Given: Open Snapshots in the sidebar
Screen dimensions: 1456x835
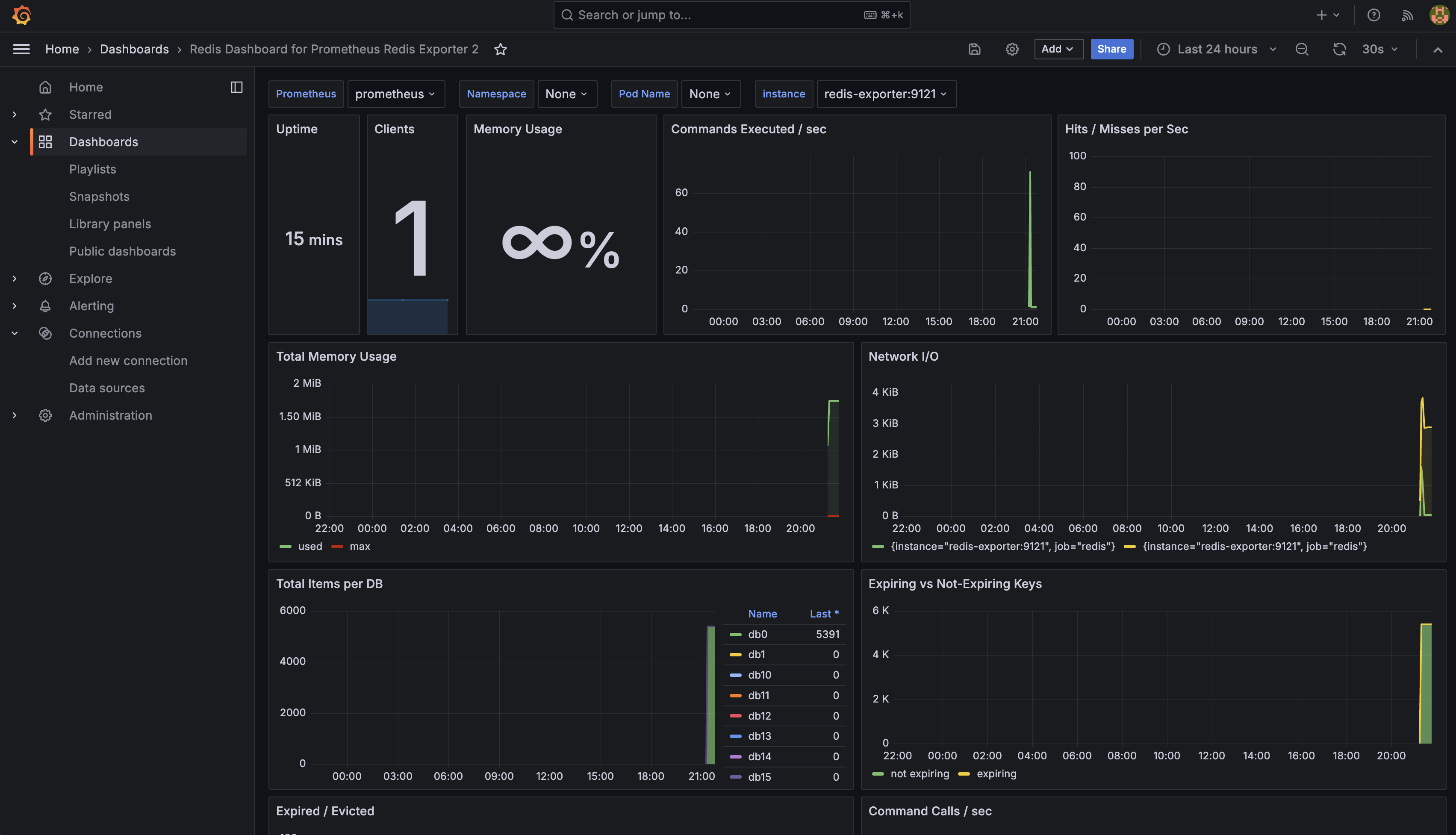Looking at the screenshot, I should 99,197.
